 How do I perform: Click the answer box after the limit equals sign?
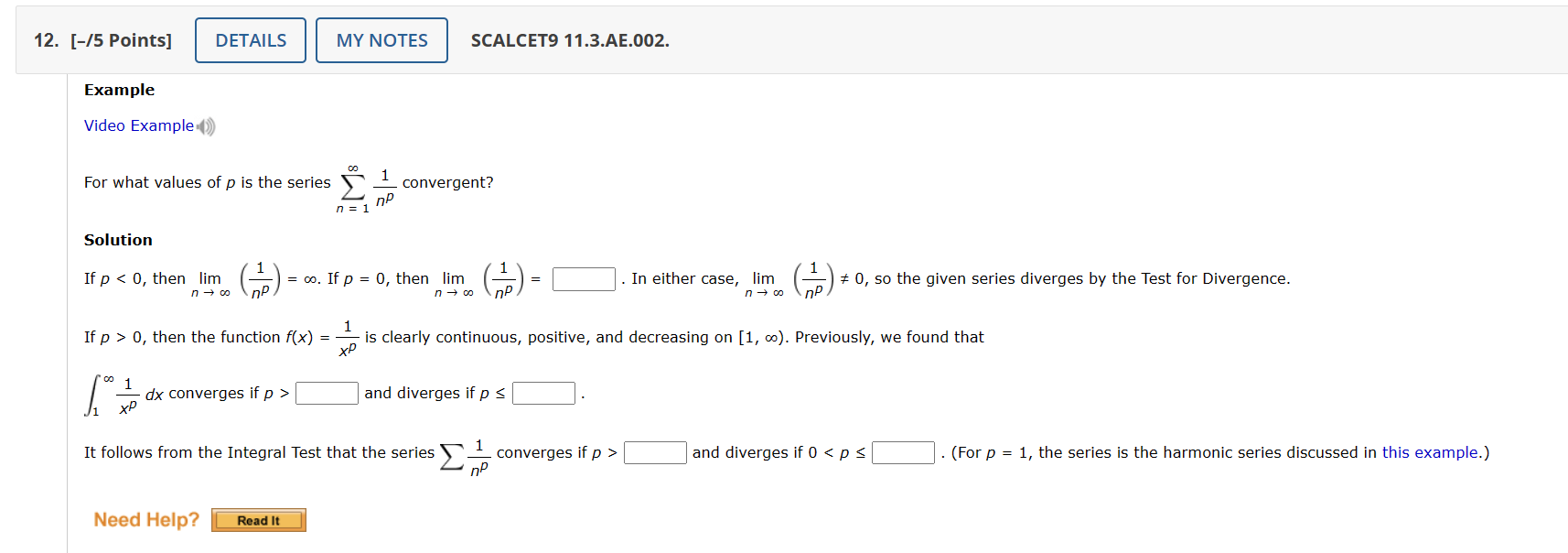coord(583,278)
